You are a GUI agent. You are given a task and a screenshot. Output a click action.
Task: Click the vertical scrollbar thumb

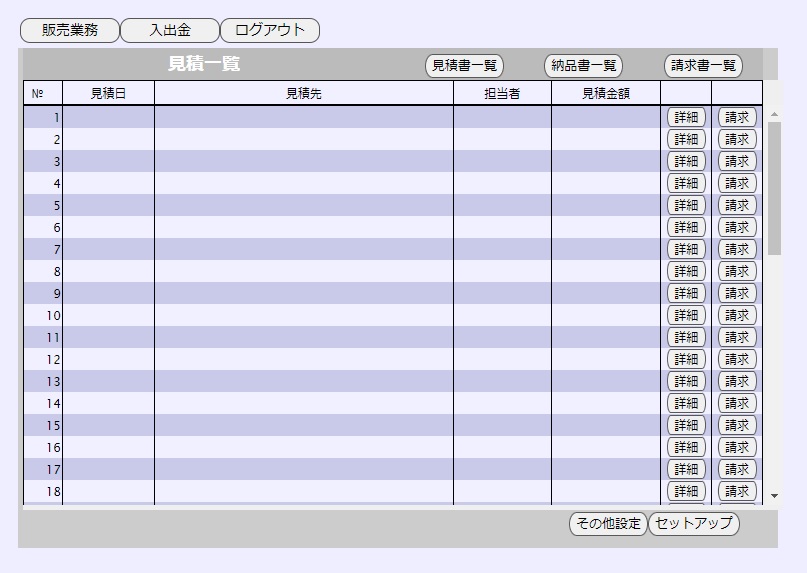point(774,188)
